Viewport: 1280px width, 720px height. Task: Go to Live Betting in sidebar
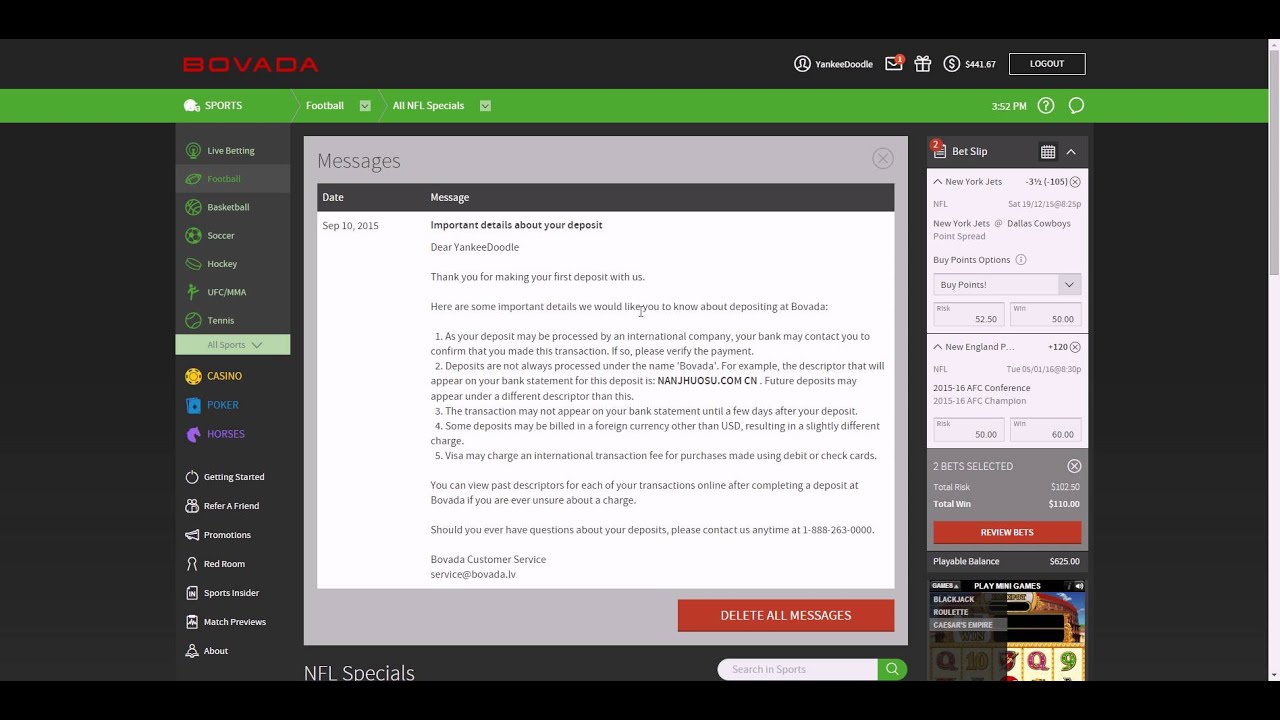(232, 151)
